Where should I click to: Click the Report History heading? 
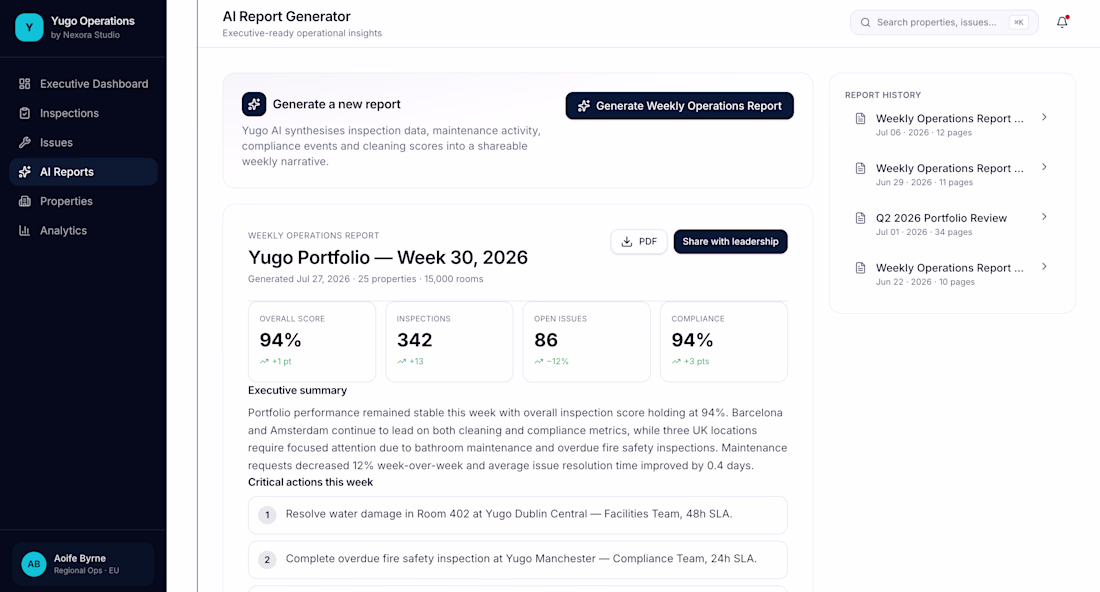[x=883, y=95]
